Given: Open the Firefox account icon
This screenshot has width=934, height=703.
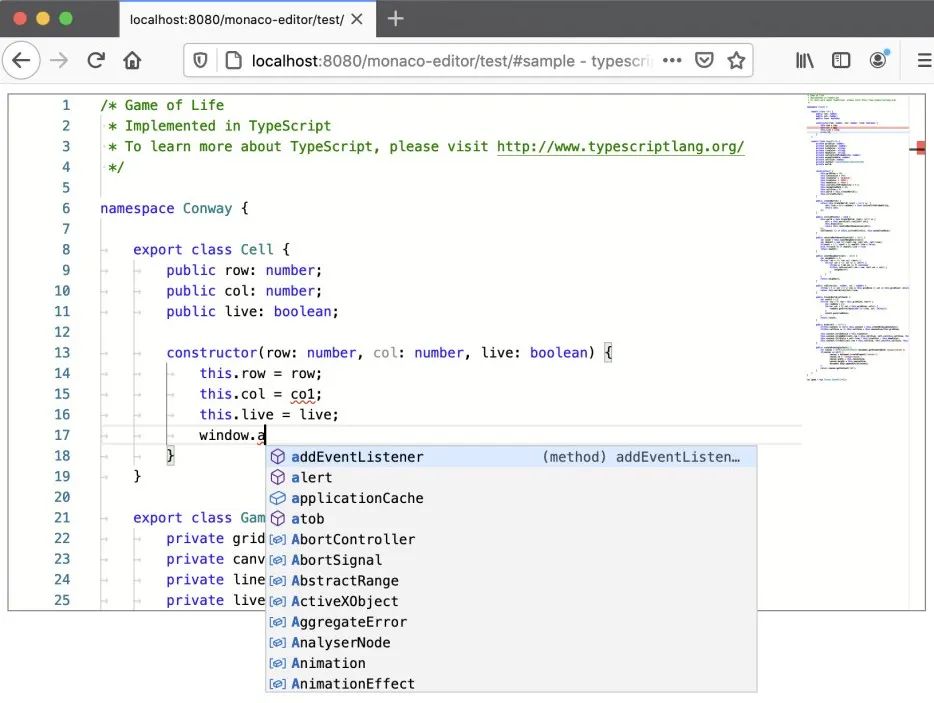Looking at the screenshot, I should click(878, 60).
